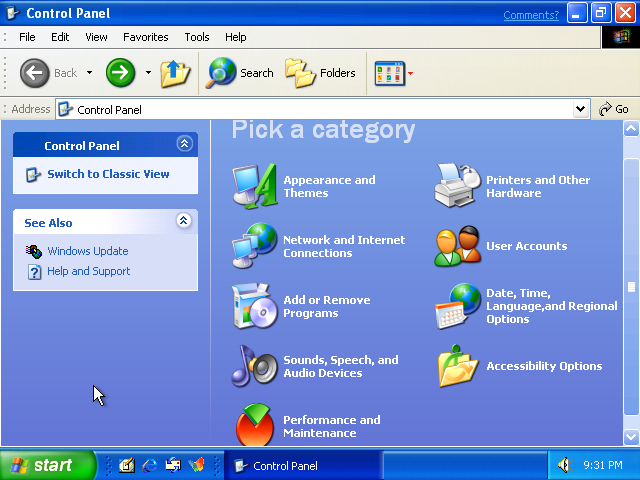
Task: Click the Control Panel address bar icon
Action: click(65, 109)
